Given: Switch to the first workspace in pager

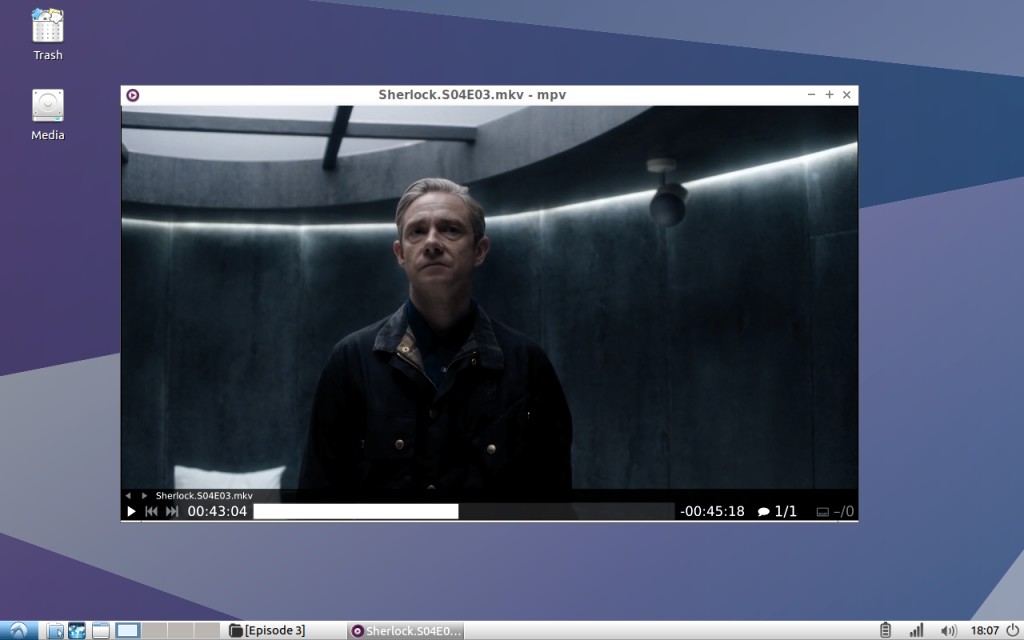Looking at the screenshot, I should [x=128, y=630].
